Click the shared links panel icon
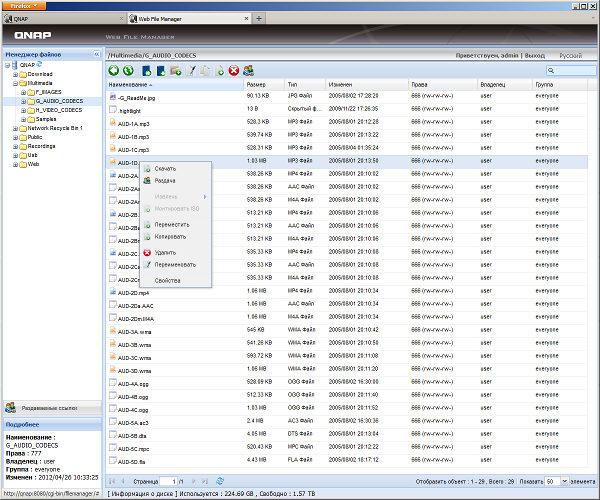The image size is (600, 500). [10, 408]
